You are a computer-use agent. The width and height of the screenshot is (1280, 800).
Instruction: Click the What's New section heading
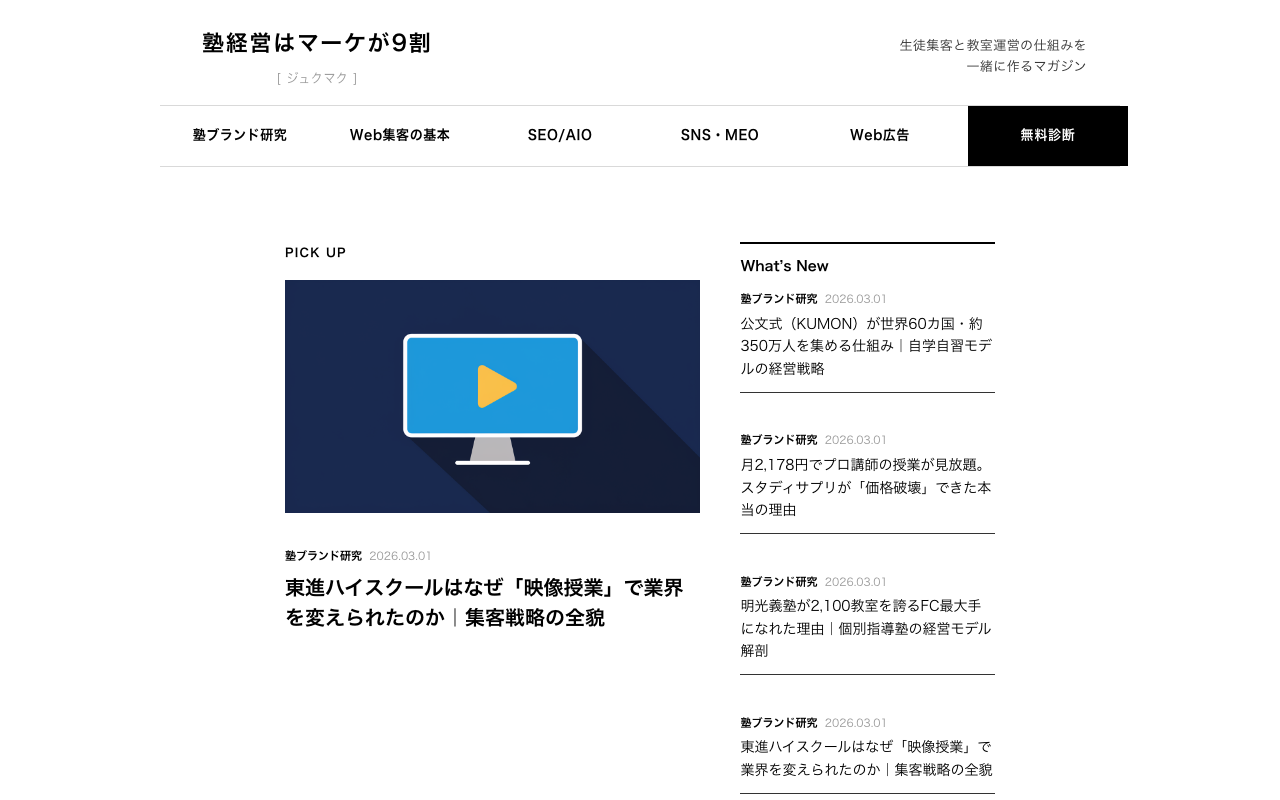tap(784, 266)
